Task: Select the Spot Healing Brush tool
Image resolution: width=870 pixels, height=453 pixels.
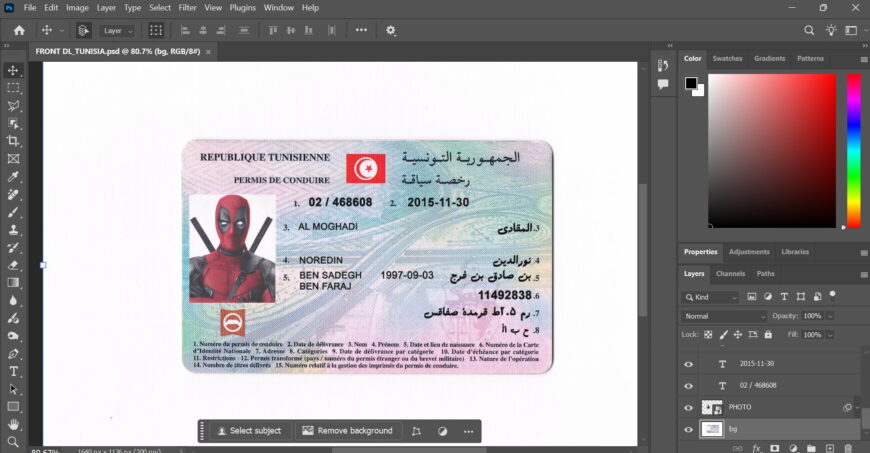Action: pyautogui.click(x=13, y=194)
